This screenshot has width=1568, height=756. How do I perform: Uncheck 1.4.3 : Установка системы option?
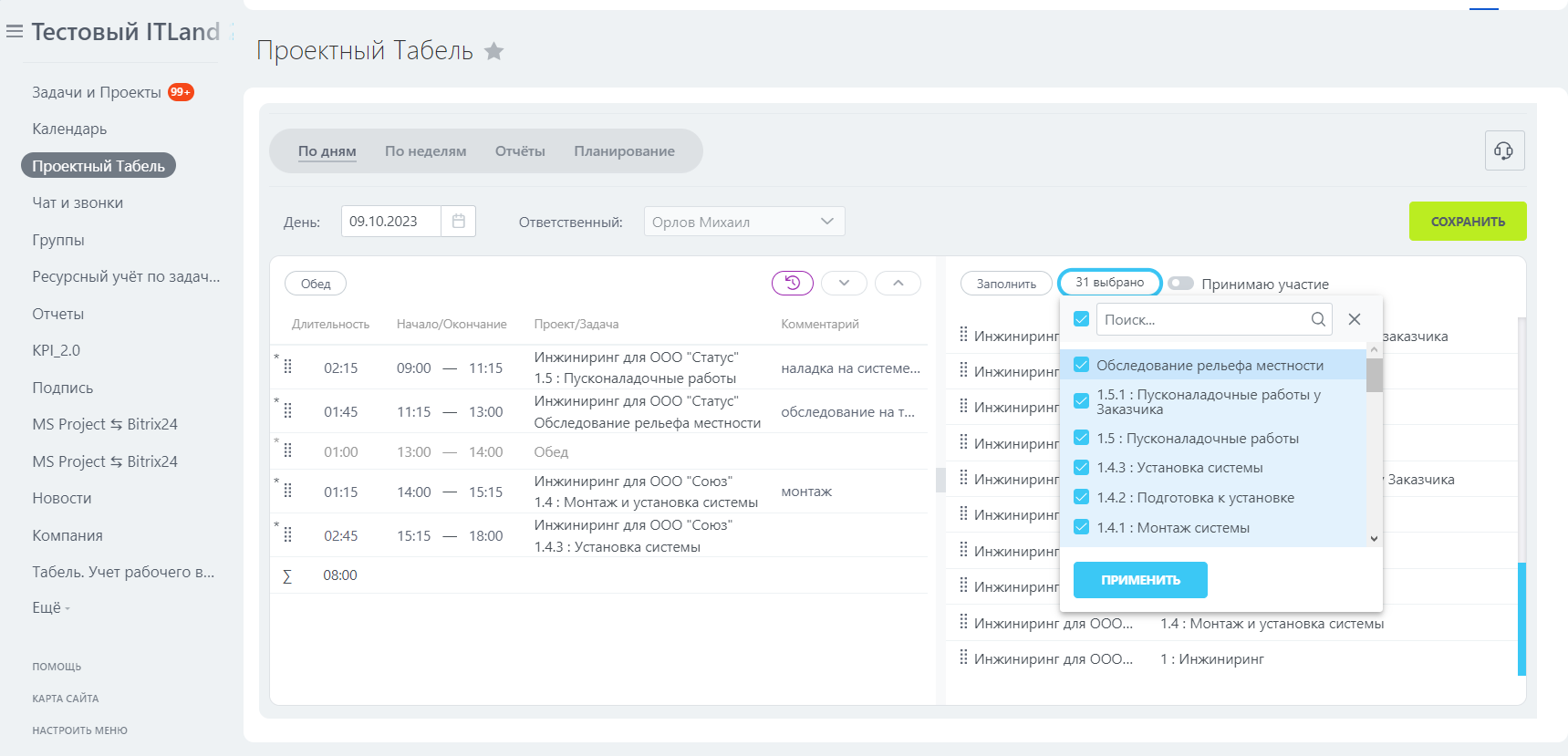1081,468
